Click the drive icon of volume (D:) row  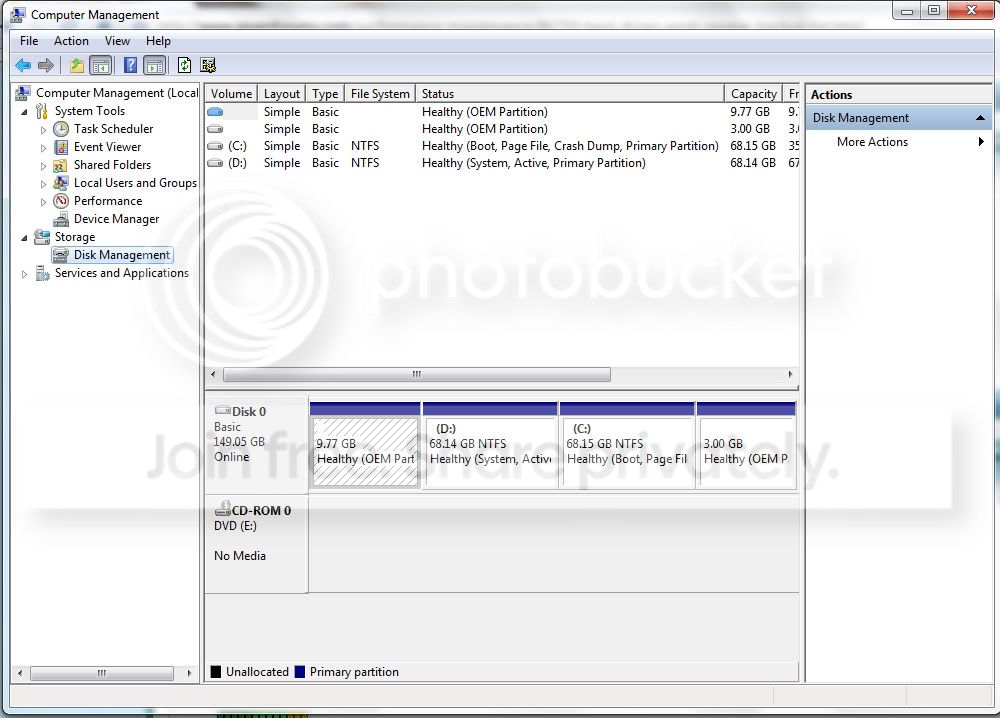coord(216,163)
